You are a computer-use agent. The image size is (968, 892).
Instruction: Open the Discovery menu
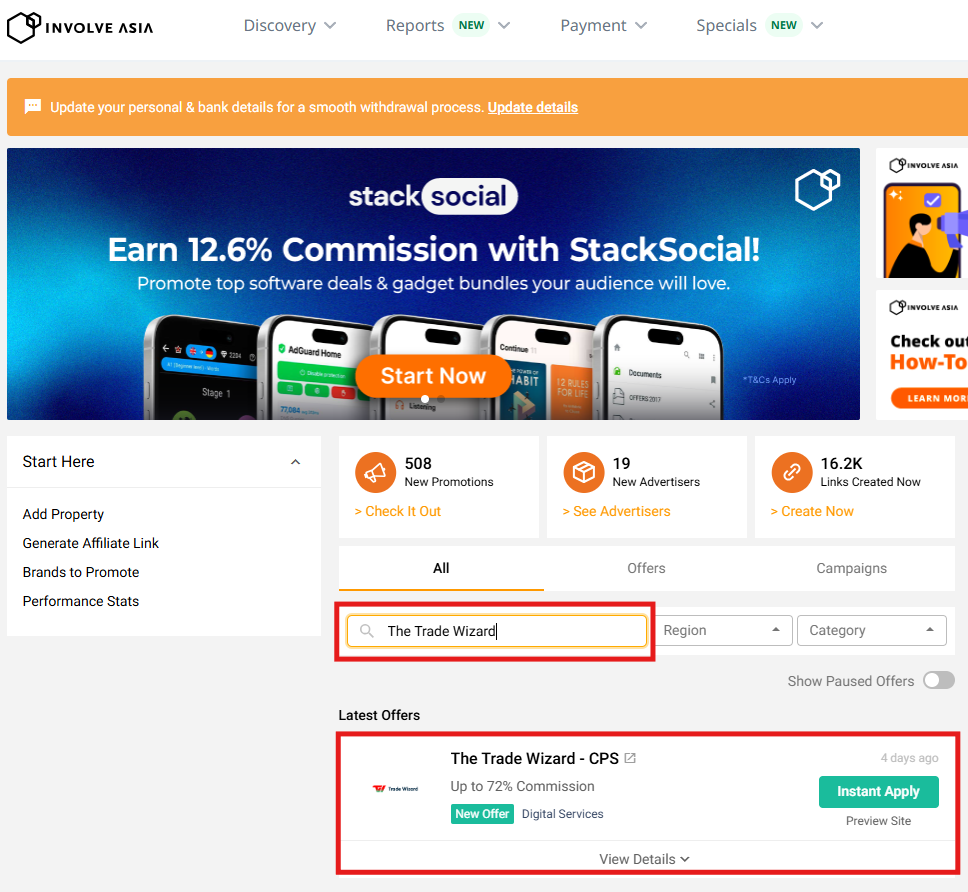(x=290, y=26)
